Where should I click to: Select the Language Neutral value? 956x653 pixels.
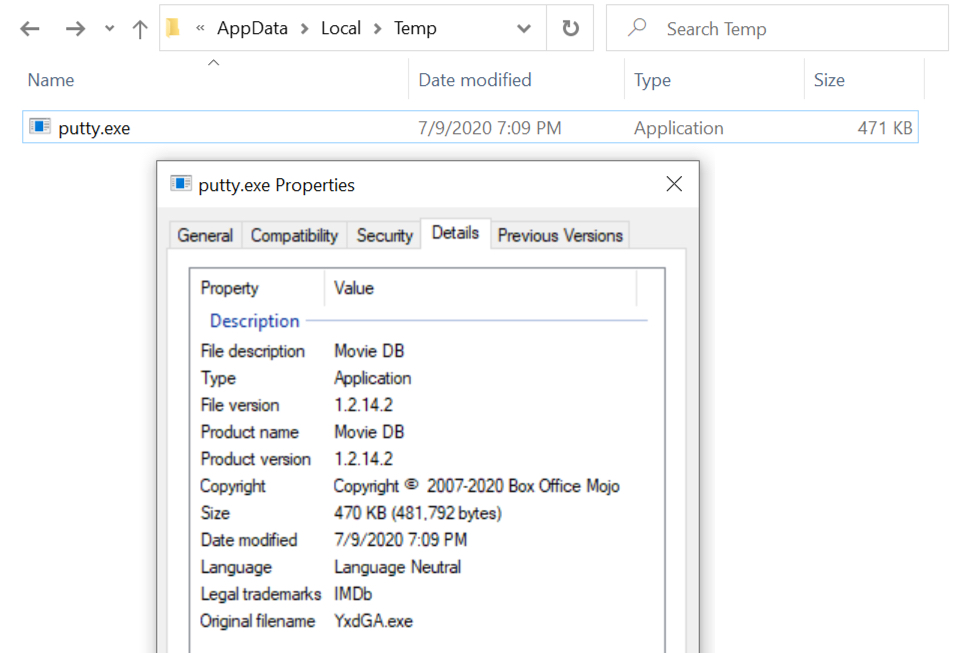[398, 567]
